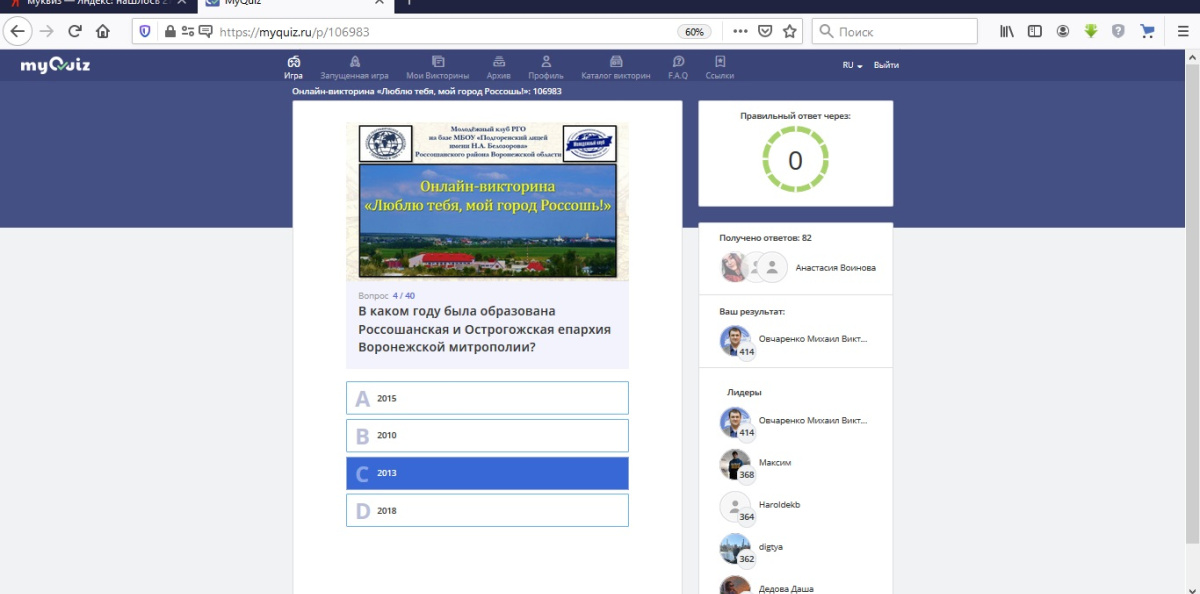Open the Ссылки menu item
The width and height of the screenshot is (1200, 594).
(x=720, y=68)
